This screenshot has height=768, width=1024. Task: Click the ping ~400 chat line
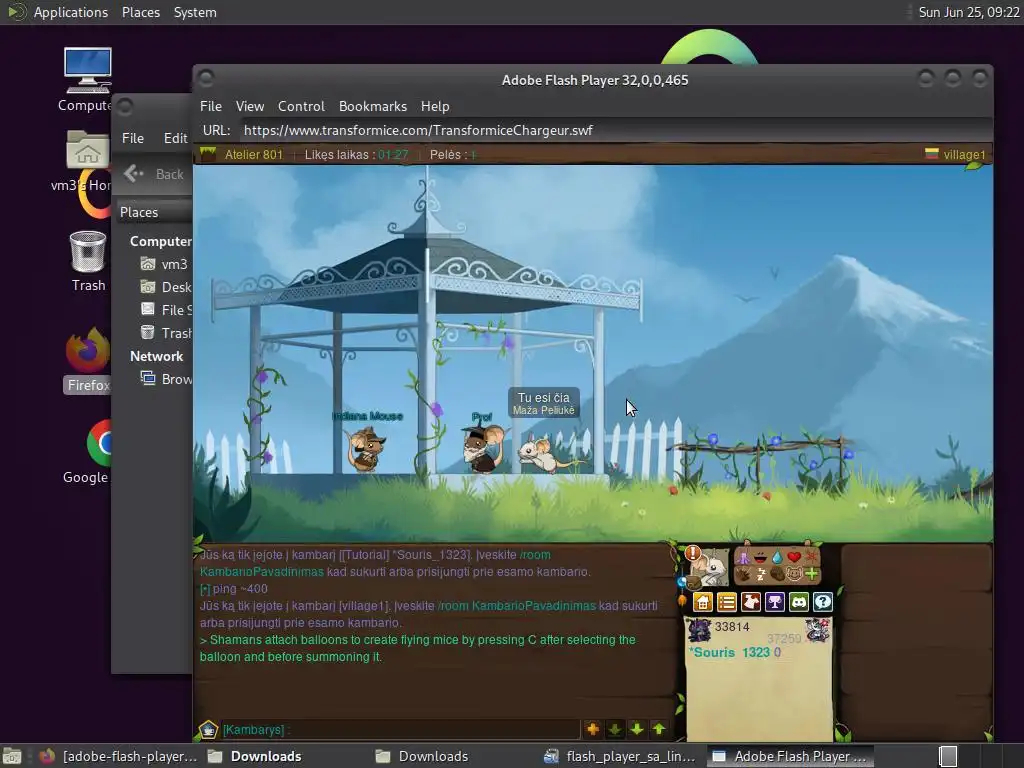point(234,588)
